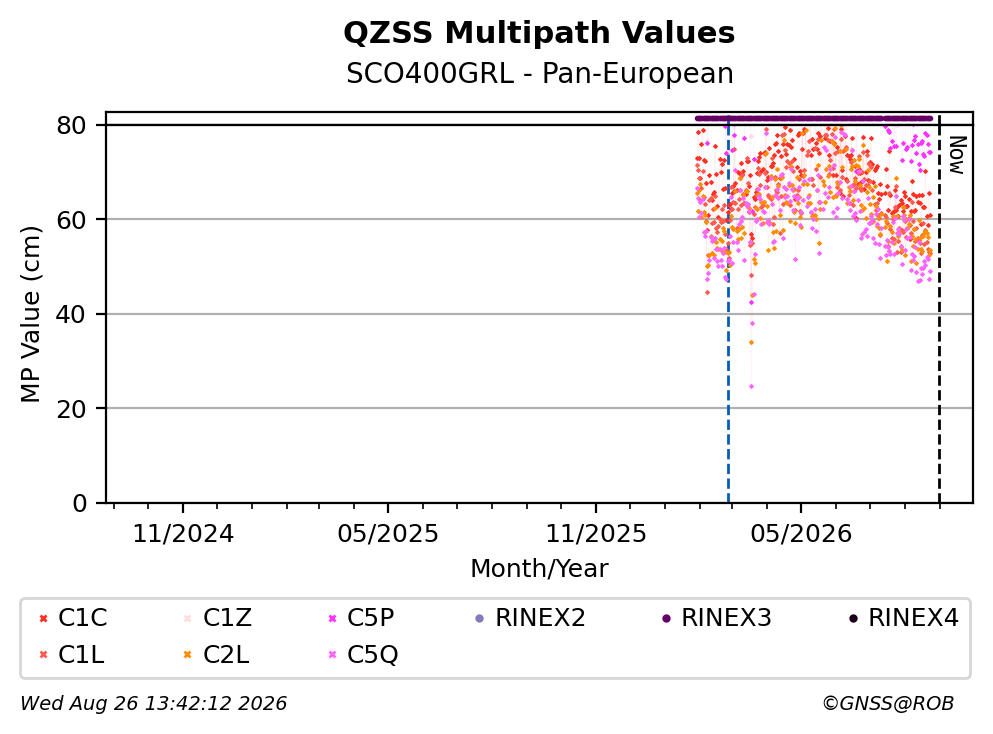Click the C5P legend entry

(362, 617)
